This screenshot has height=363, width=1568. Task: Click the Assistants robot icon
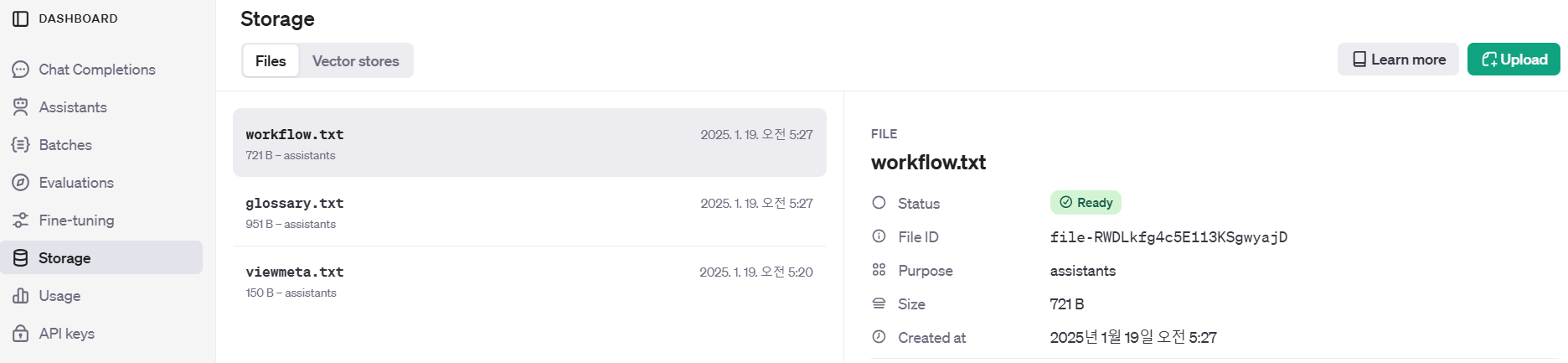pos(21,106)
